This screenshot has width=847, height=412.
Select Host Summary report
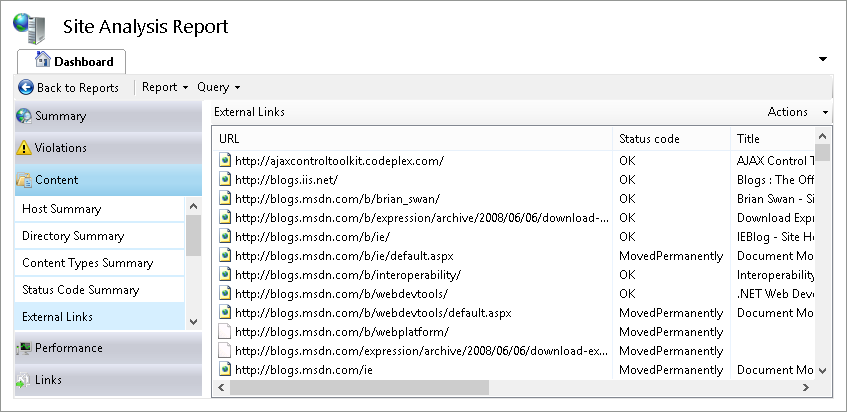[x=62, y=210]
